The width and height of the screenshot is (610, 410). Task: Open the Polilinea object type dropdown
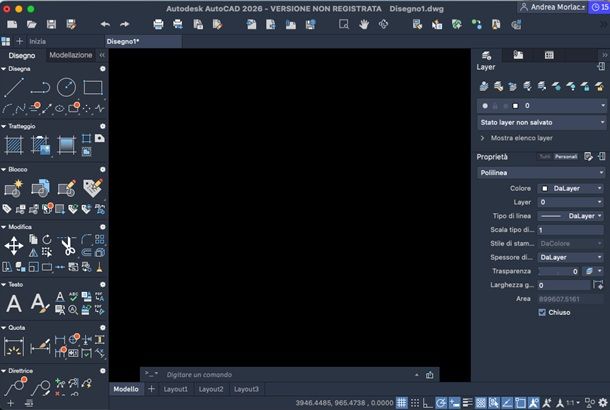[x=542, y=172]
